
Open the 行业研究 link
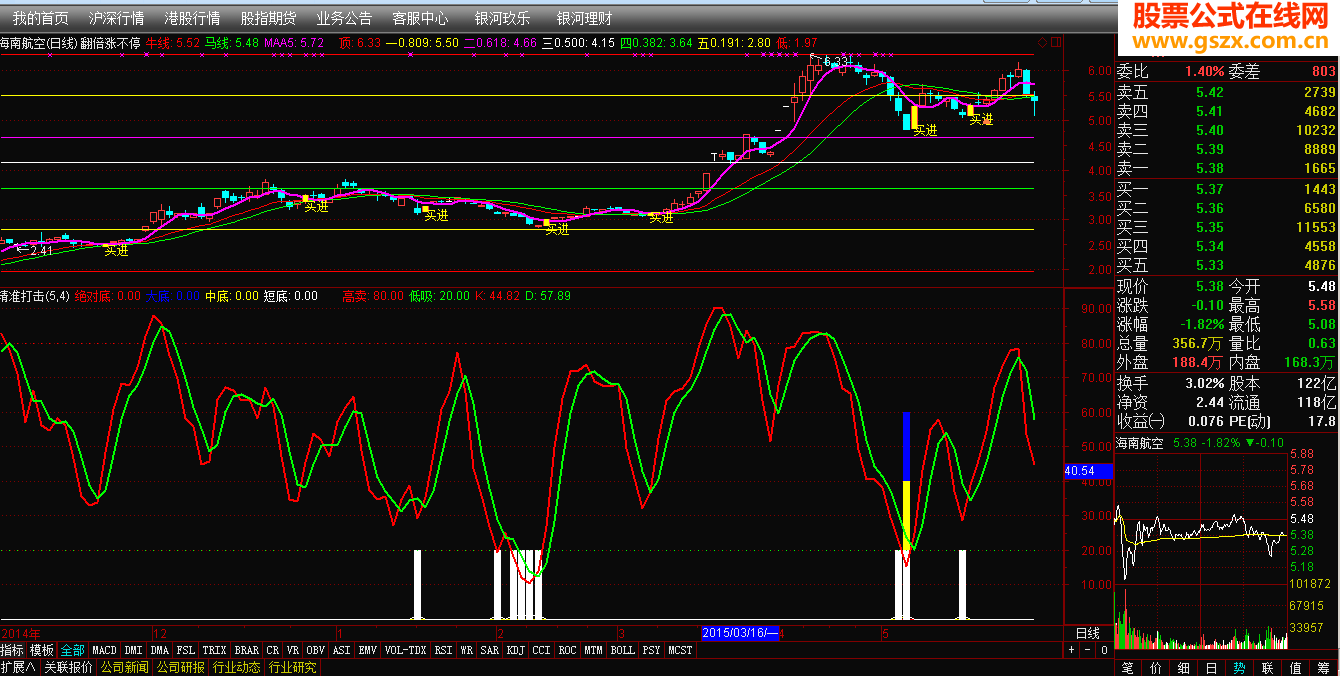point(292,667)
